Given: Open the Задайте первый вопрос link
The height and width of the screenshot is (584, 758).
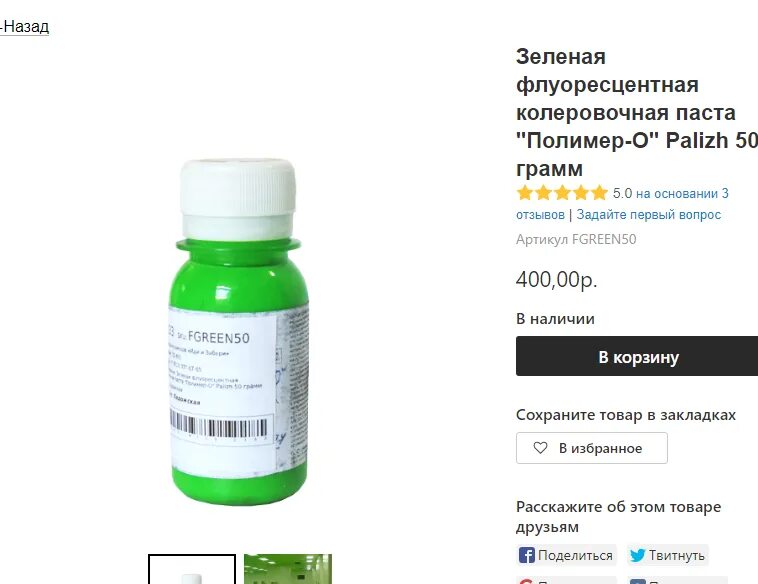Looking at the screenshot, I should pyautogui.click(x=649, y=215).
